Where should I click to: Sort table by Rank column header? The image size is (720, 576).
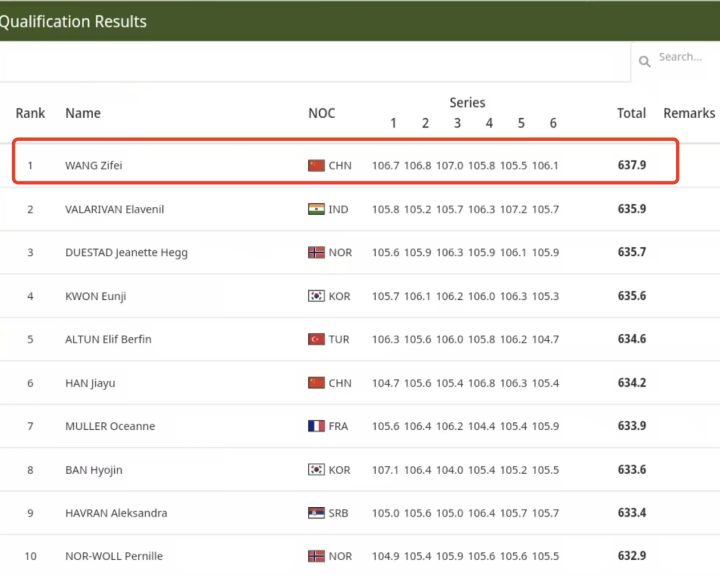[x=30, y=113]
